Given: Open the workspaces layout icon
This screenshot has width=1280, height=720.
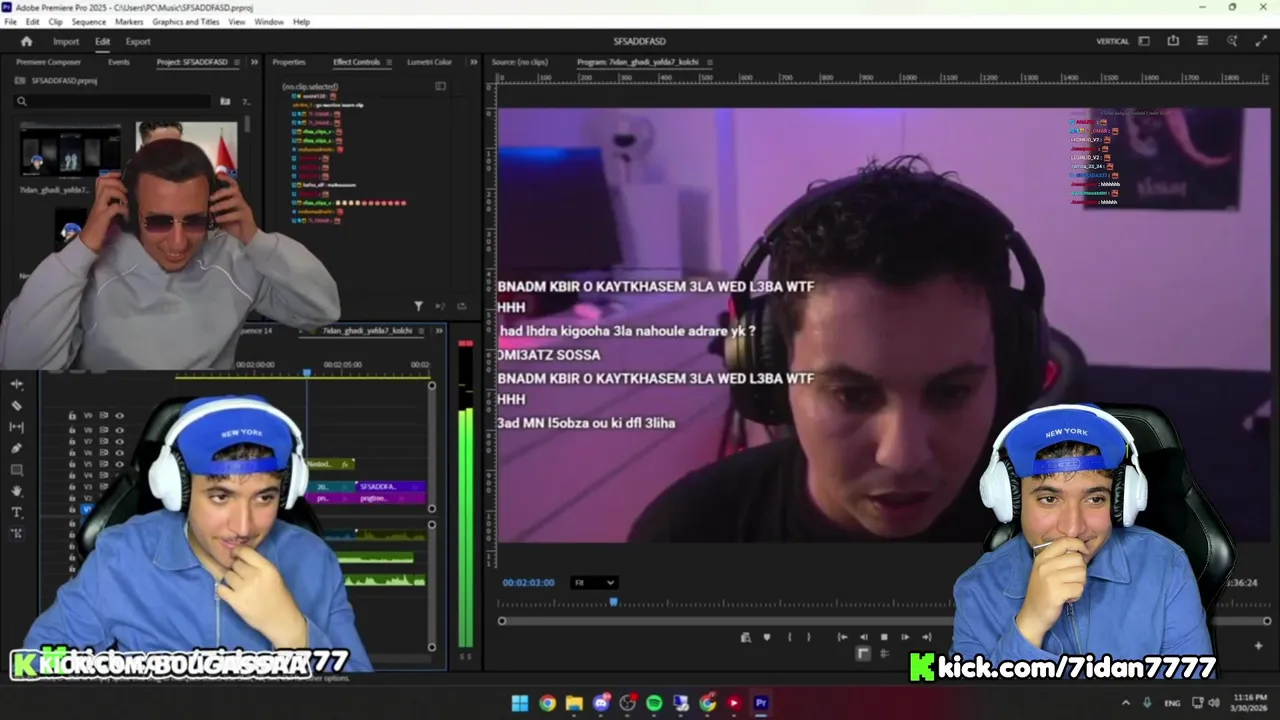Looking at the screenshot, I should [1144, 41].
